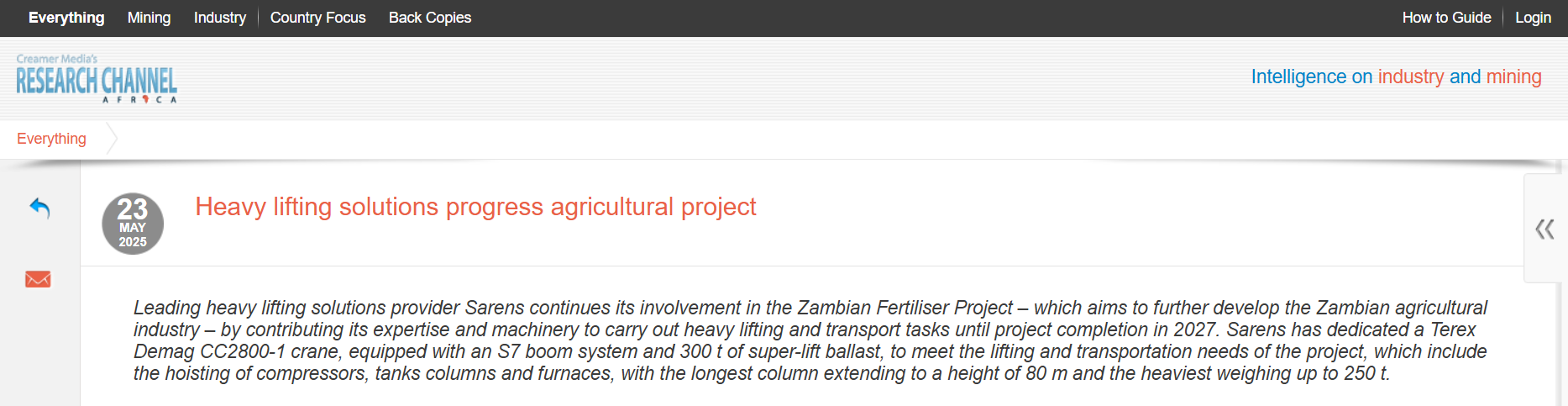The height and width of the screenshot is (406, 1568).
Task: Click the 23 May 2025 date badge
Action: coord(133,224)
